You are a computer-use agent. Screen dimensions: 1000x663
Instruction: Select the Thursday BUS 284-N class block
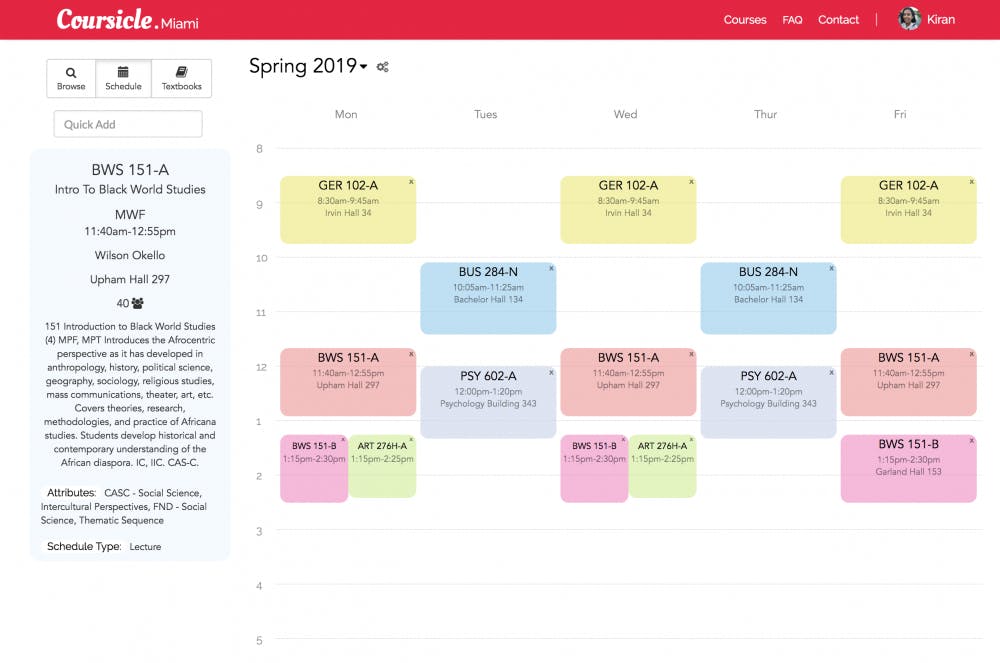(x=768, y=298)
